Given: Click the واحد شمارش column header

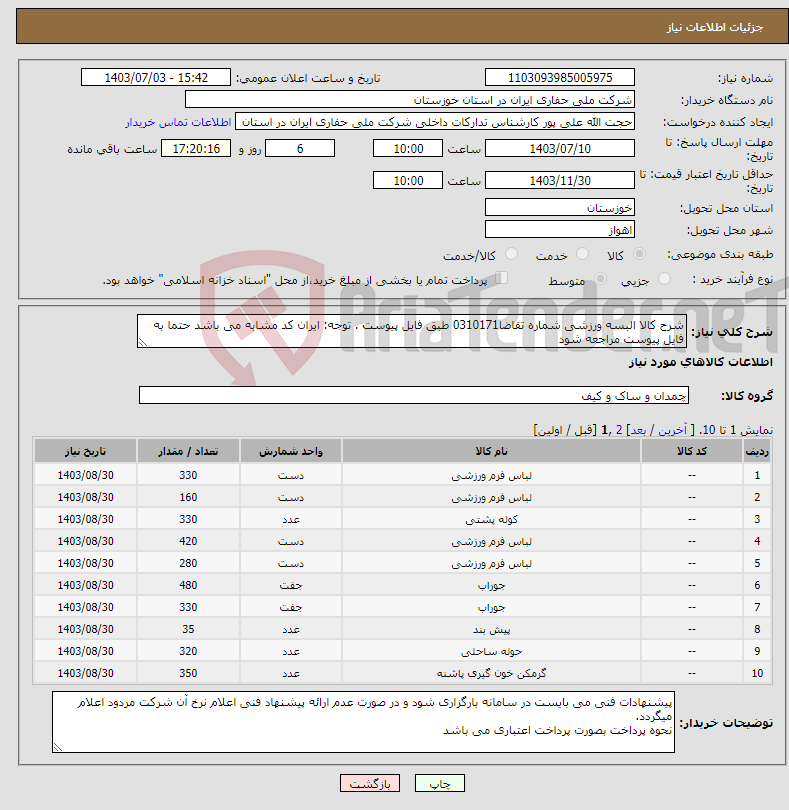Looking at the screenshot, I should coord(290,451).
